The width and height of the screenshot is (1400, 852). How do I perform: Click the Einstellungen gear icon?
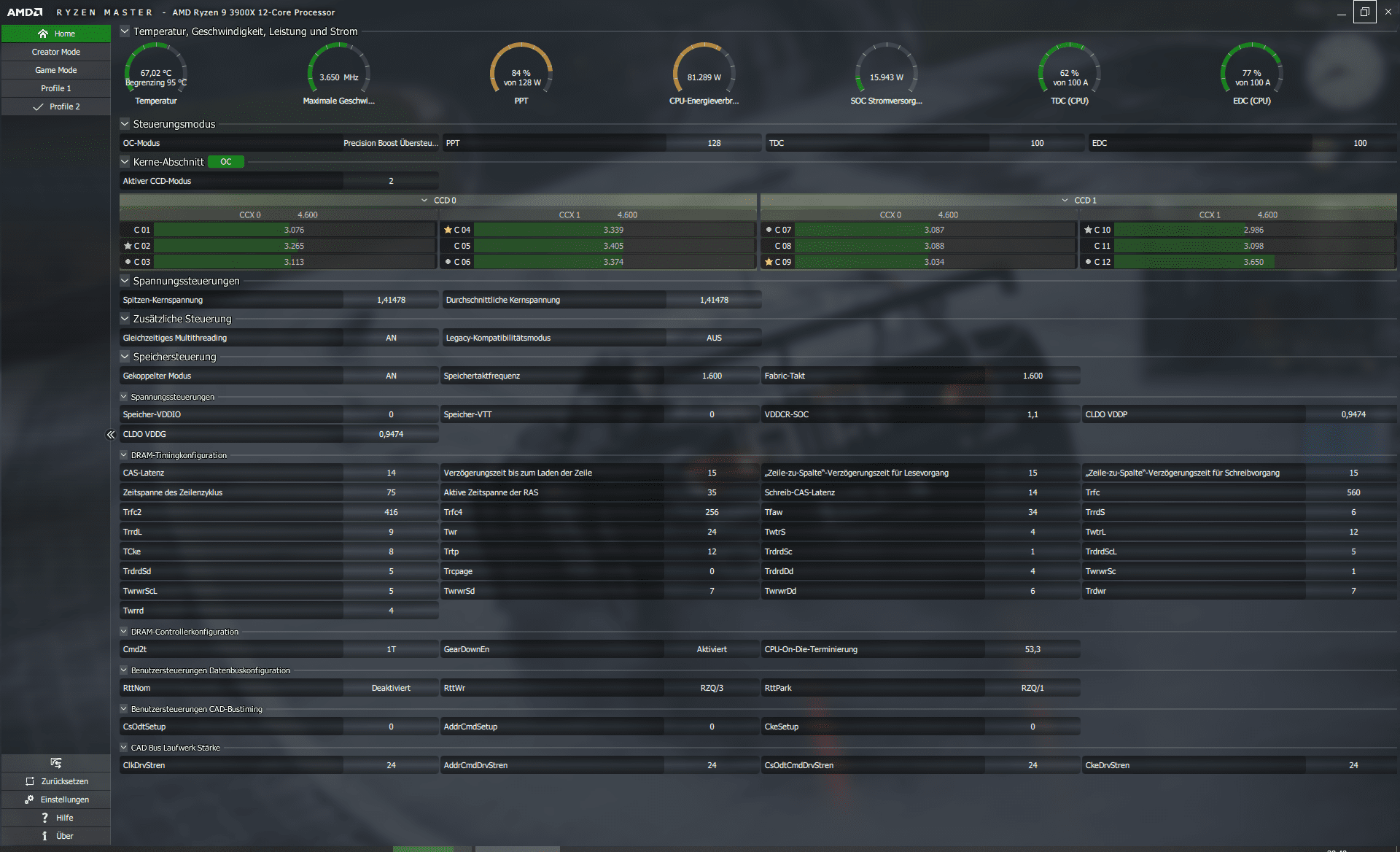(x=29, y=799)
